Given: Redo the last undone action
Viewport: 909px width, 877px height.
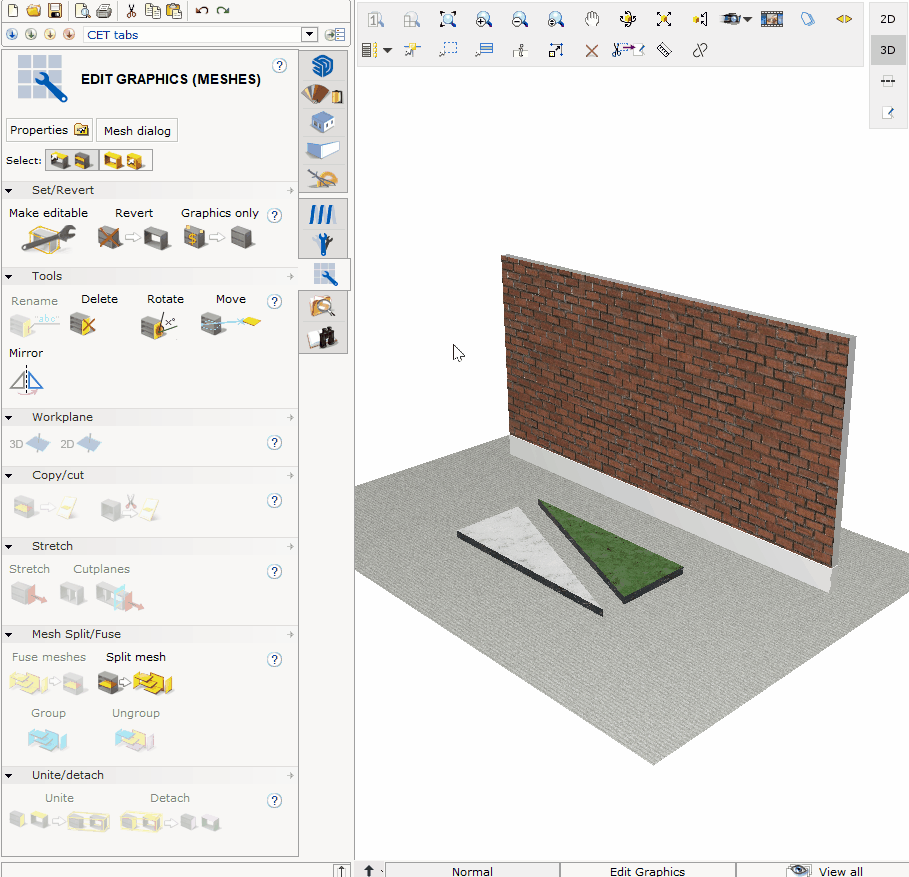Looking at the screenshot, I should point(223,10).
